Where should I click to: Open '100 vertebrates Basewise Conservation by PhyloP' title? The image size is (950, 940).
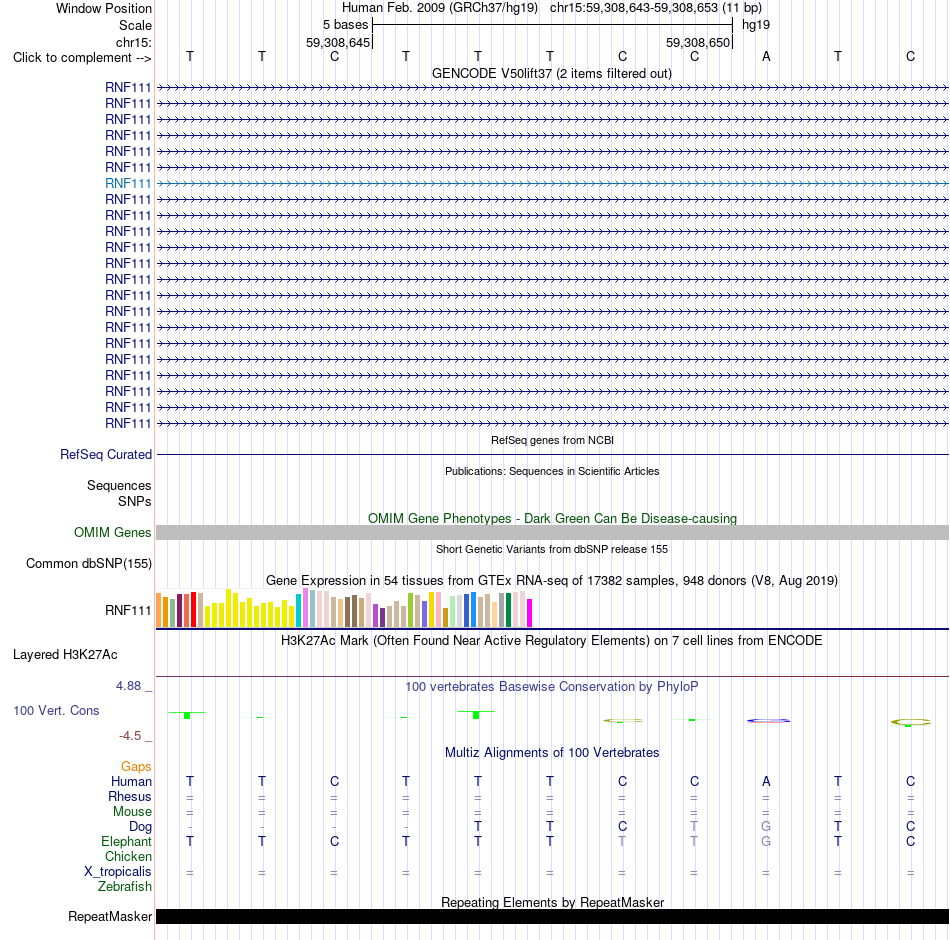pyautogui.click(x=552, y=686)
